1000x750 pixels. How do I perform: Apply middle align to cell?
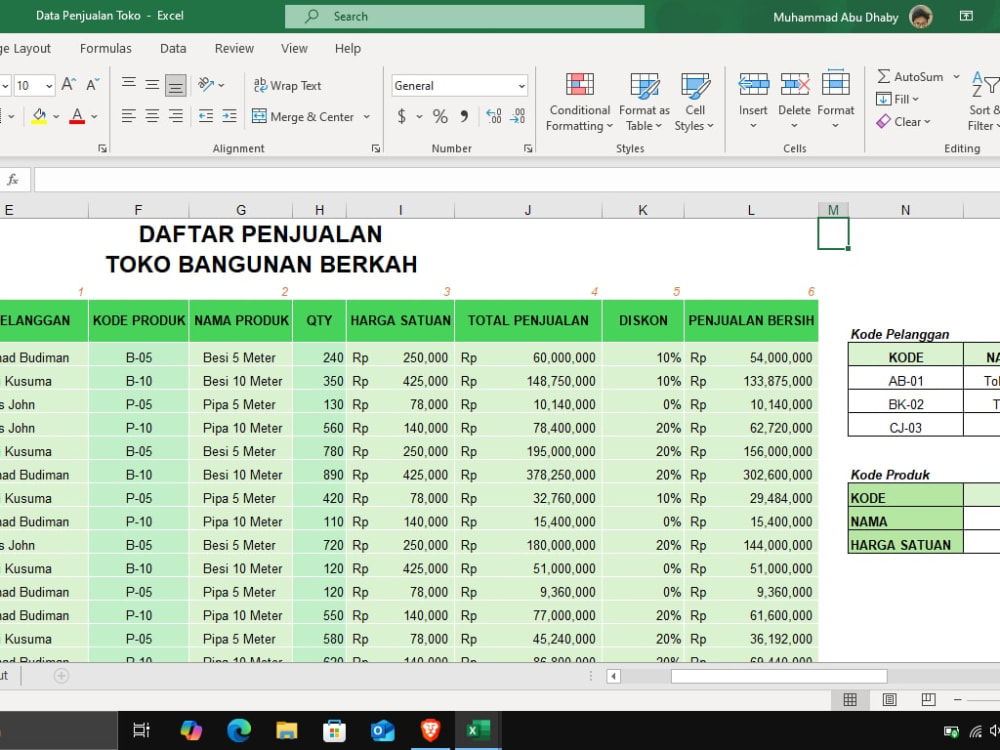pyautogui.click(x=152, y=84)
